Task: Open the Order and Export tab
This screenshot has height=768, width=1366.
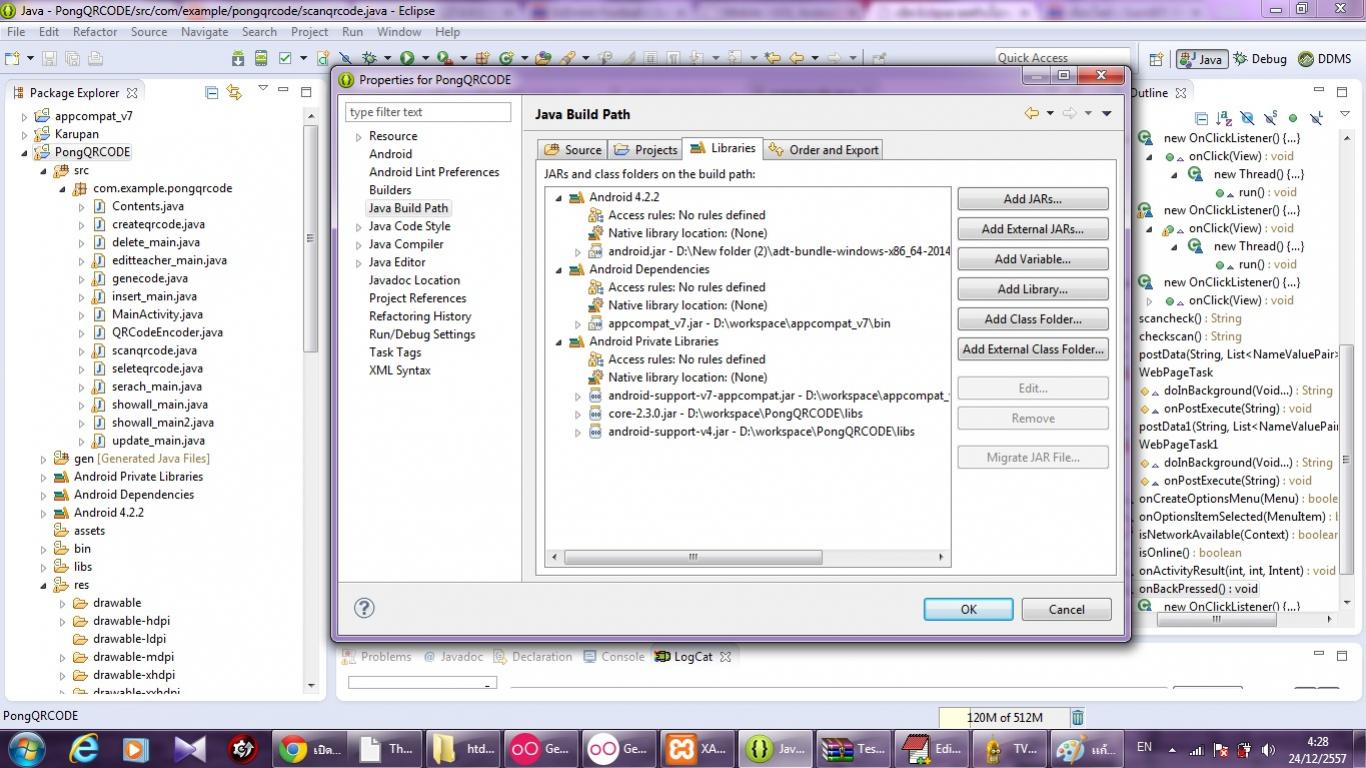Action: pyautogui.click(x=824, y=150)
